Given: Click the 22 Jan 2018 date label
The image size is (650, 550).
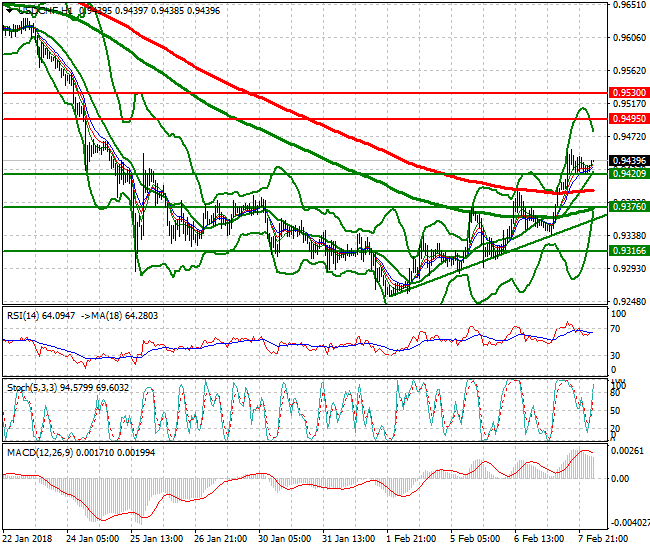Looking at the screenshot, I should (27, 539).
